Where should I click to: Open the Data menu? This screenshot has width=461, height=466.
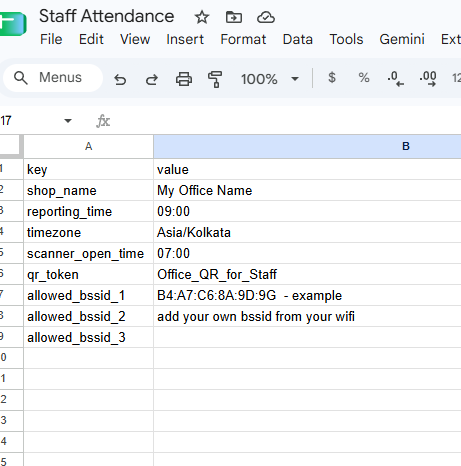point(298,39)
